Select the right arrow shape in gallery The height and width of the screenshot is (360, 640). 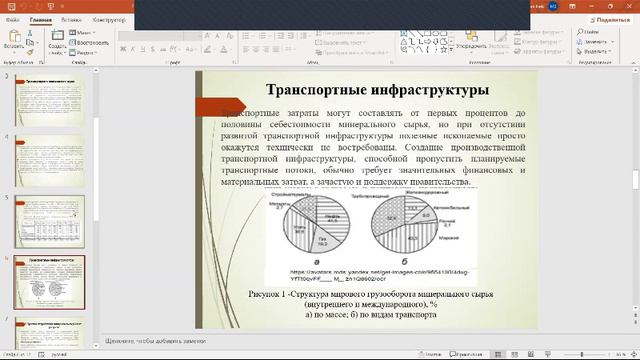click(427, 42)
